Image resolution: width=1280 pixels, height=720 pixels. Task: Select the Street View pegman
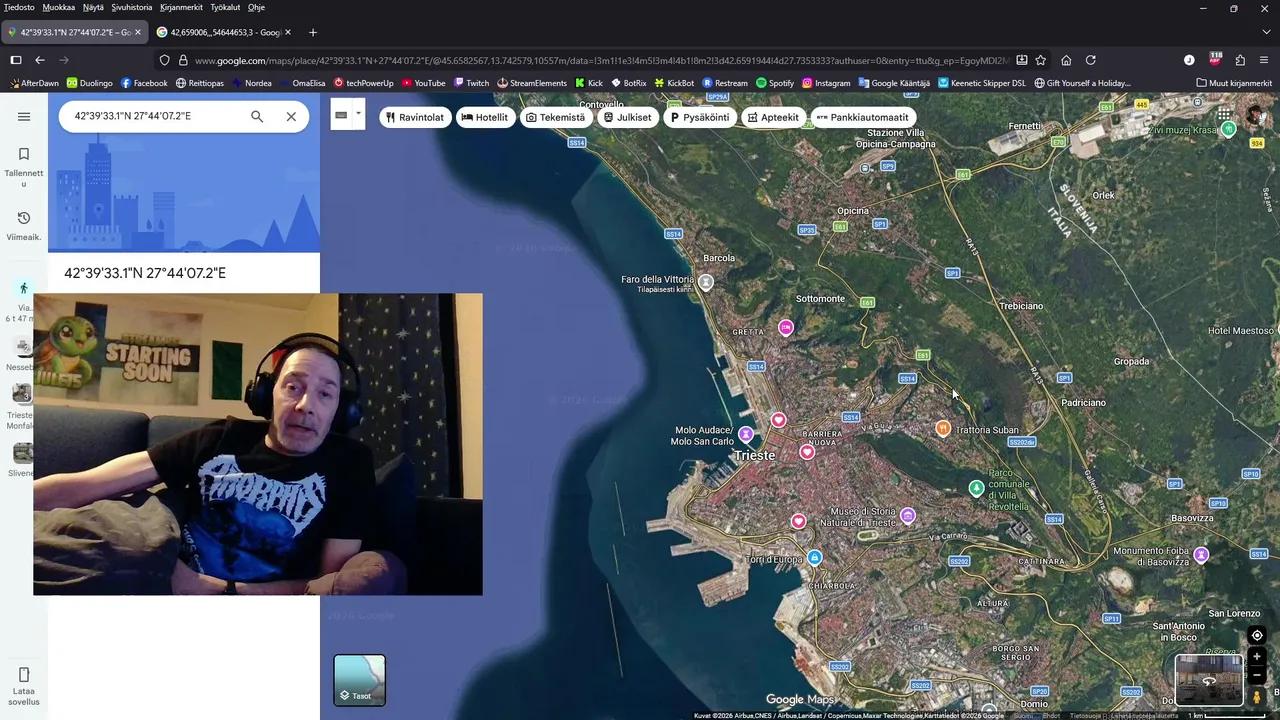pos(1257,697)
